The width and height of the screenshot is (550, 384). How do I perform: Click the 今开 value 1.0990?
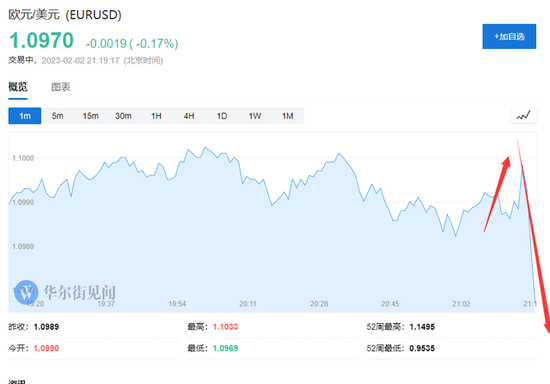point(46,348)
